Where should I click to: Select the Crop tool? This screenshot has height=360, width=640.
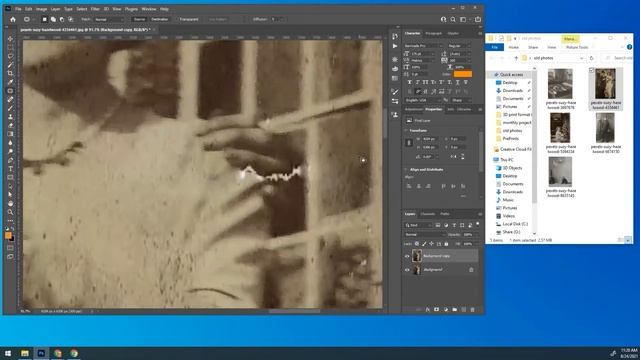(10, 73)
